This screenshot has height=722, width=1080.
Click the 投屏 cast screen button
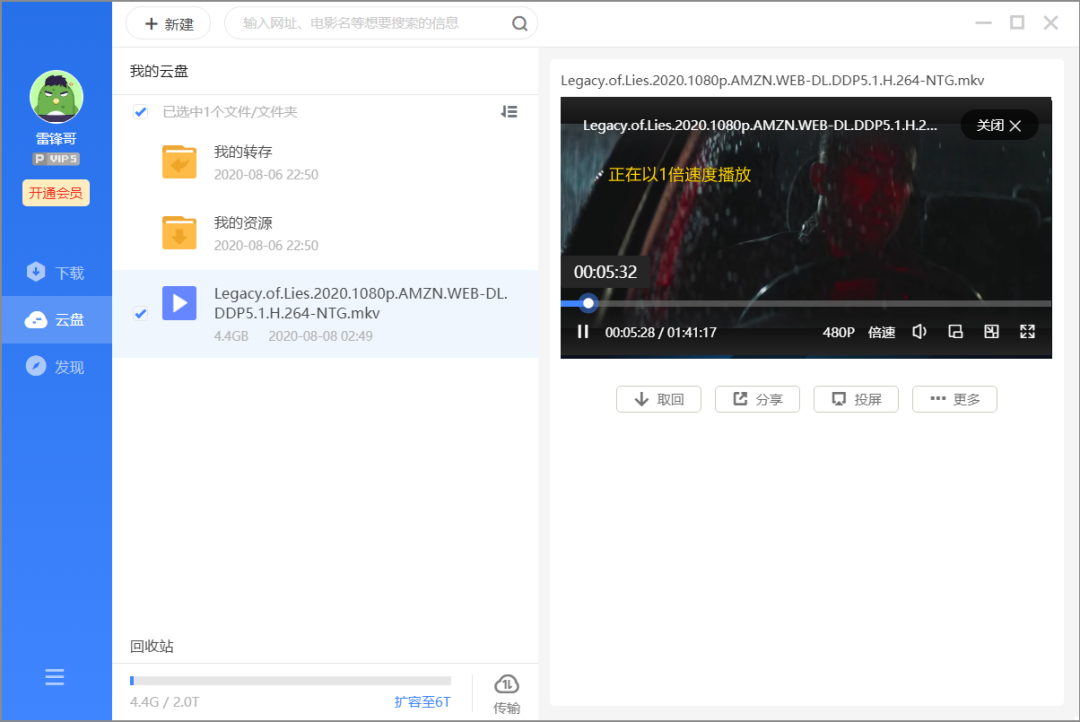855,400
